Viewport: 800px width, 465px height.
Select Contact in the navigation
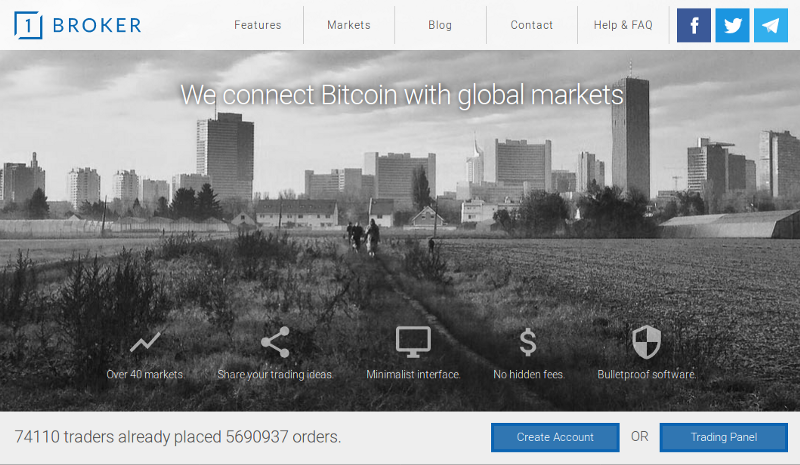point(532,25)
